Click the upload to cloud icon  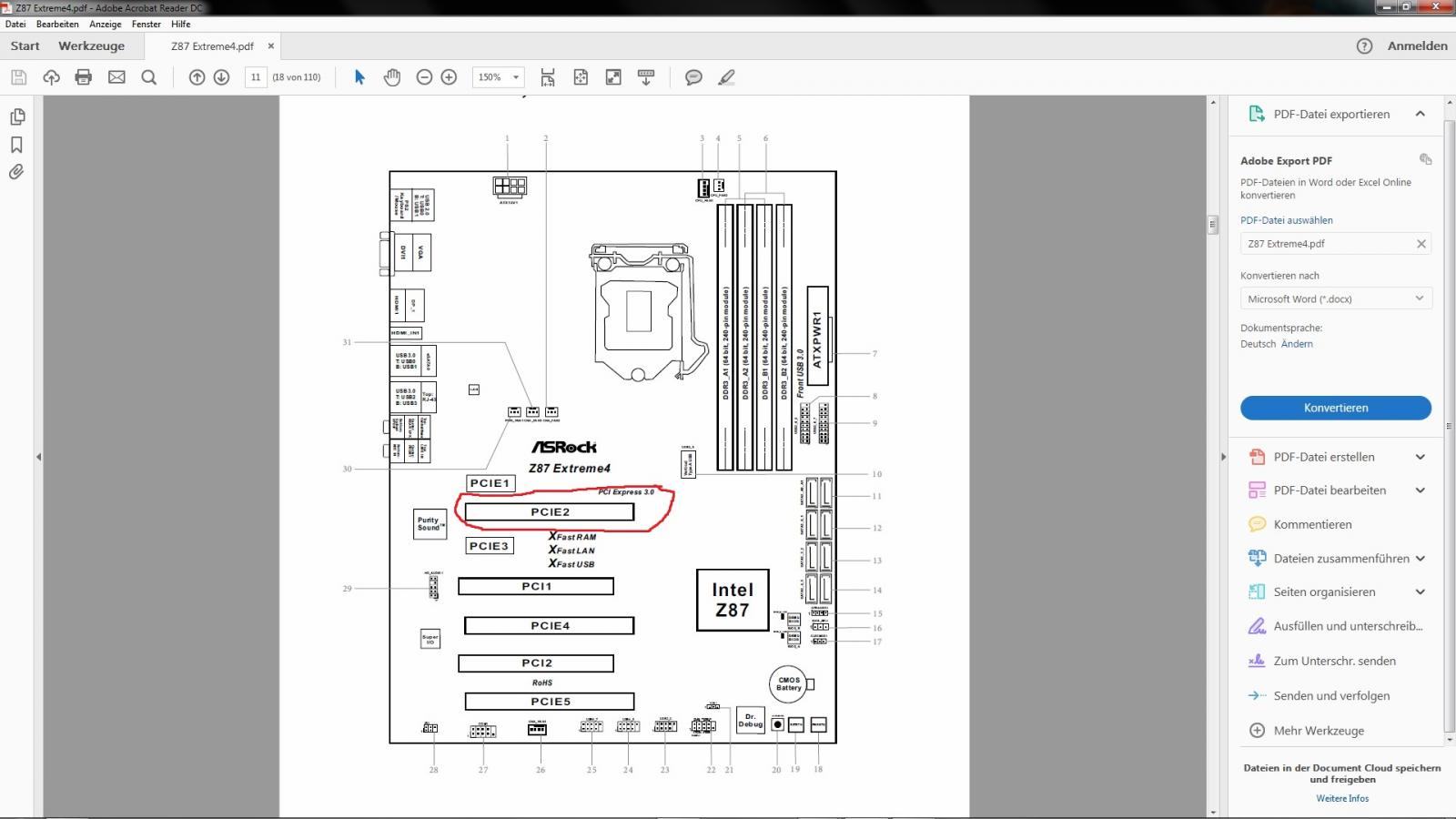coord(51,77)
